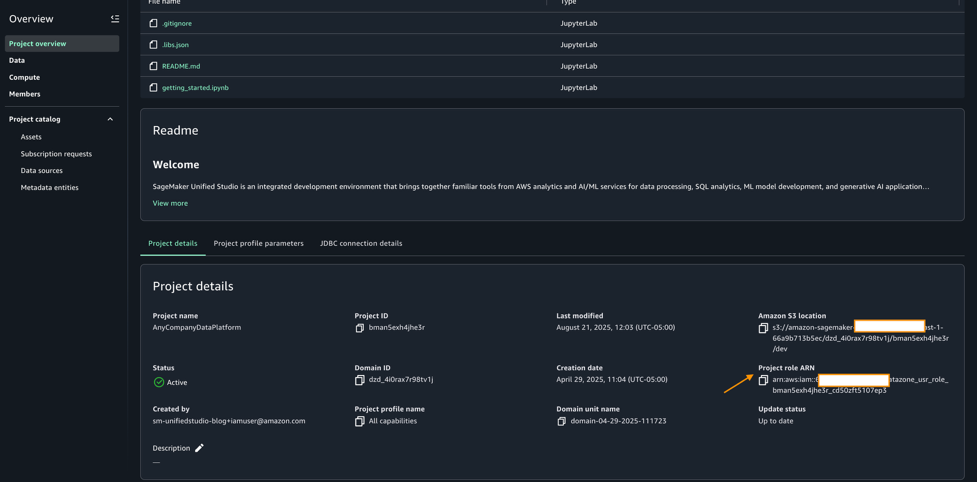Click View more in the Readme
The image size is (977, 482).
click(x=170, y=203)
